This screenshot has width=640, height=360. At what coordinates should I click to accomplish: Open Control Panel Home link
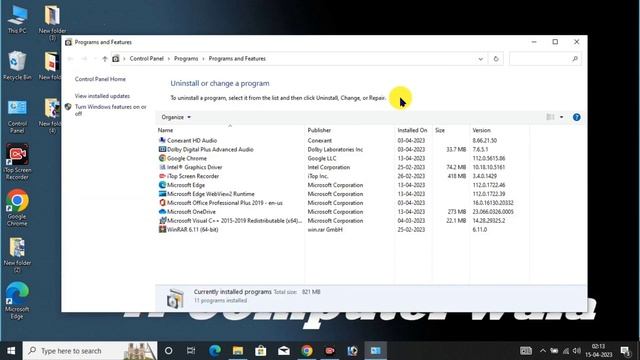(x=100, y=79)
